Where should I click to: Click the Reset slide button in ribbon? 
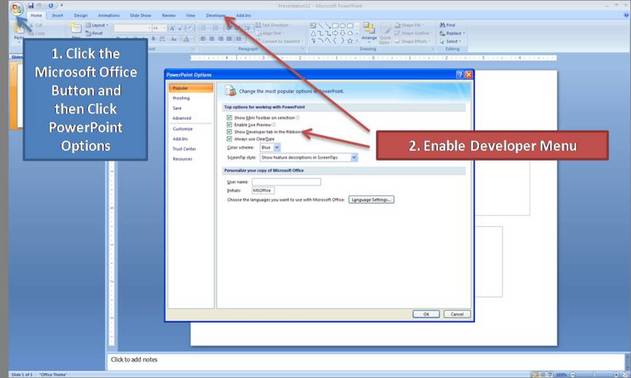click(95, 33)
